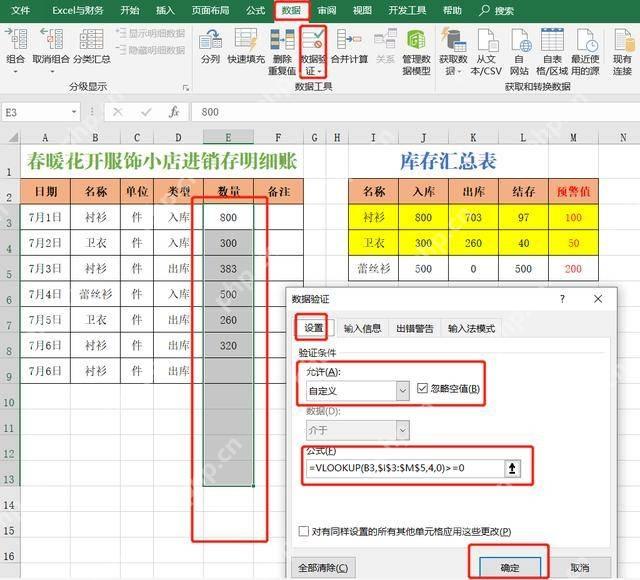The width and height of the screenshot is (640, 580).
Task: Load data 自表格/区域
Action: pyautogui.click(x=552, y=51)
